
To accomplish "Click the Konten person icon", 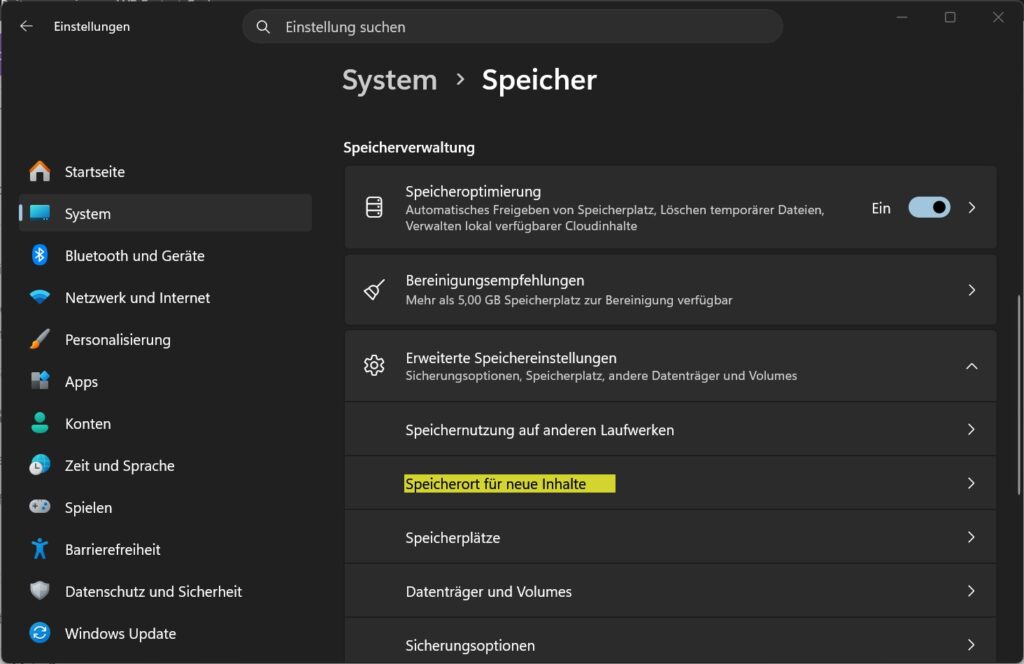I will (40, 422).
